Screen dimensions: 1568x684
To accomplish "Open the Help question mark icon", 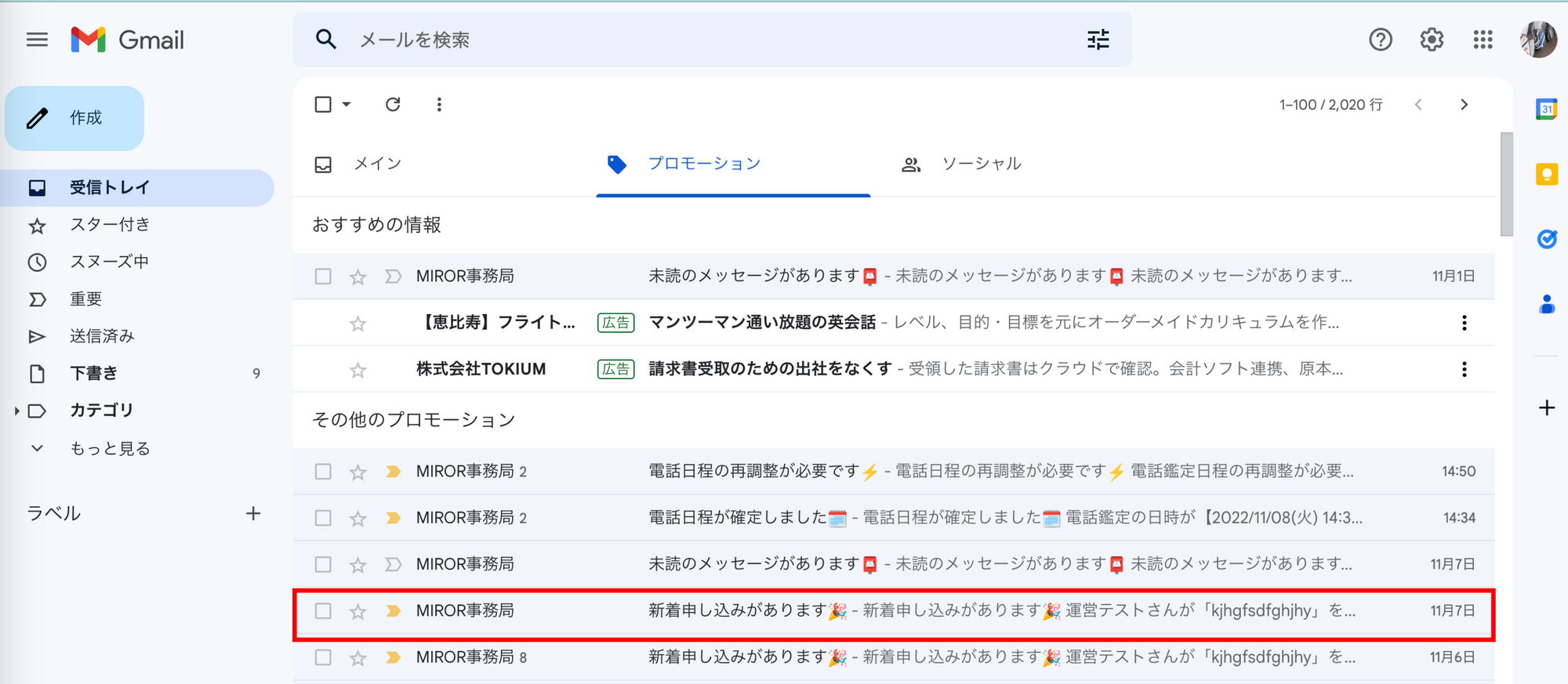I will click(1381, 39).
